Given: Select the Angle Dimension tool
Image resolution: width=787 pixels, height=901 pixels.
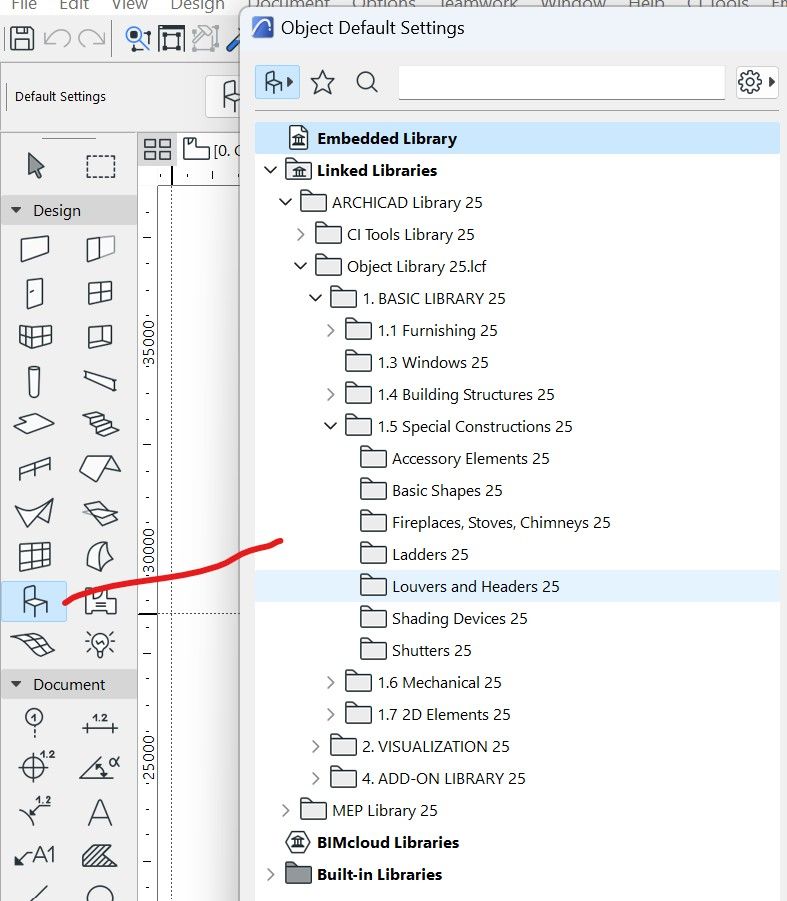Looking at the screenshot, I should [100, 768].
